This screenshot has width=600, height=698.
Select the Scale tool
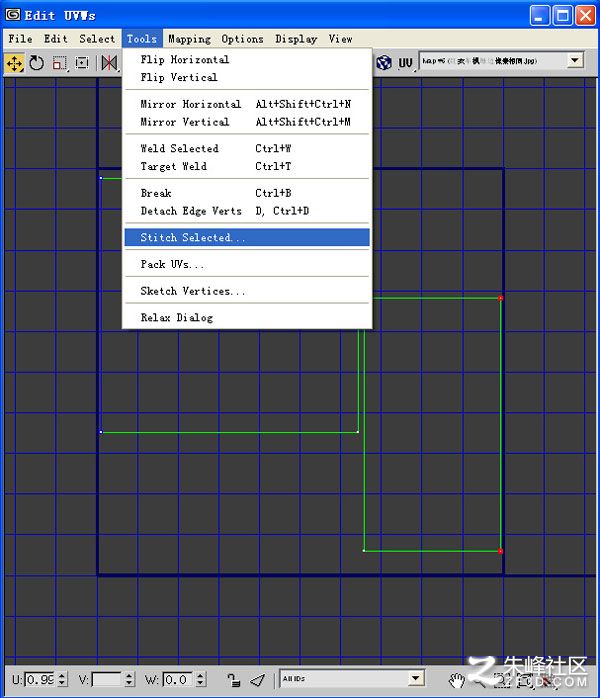pyautogui.click(x=60, y=63)
